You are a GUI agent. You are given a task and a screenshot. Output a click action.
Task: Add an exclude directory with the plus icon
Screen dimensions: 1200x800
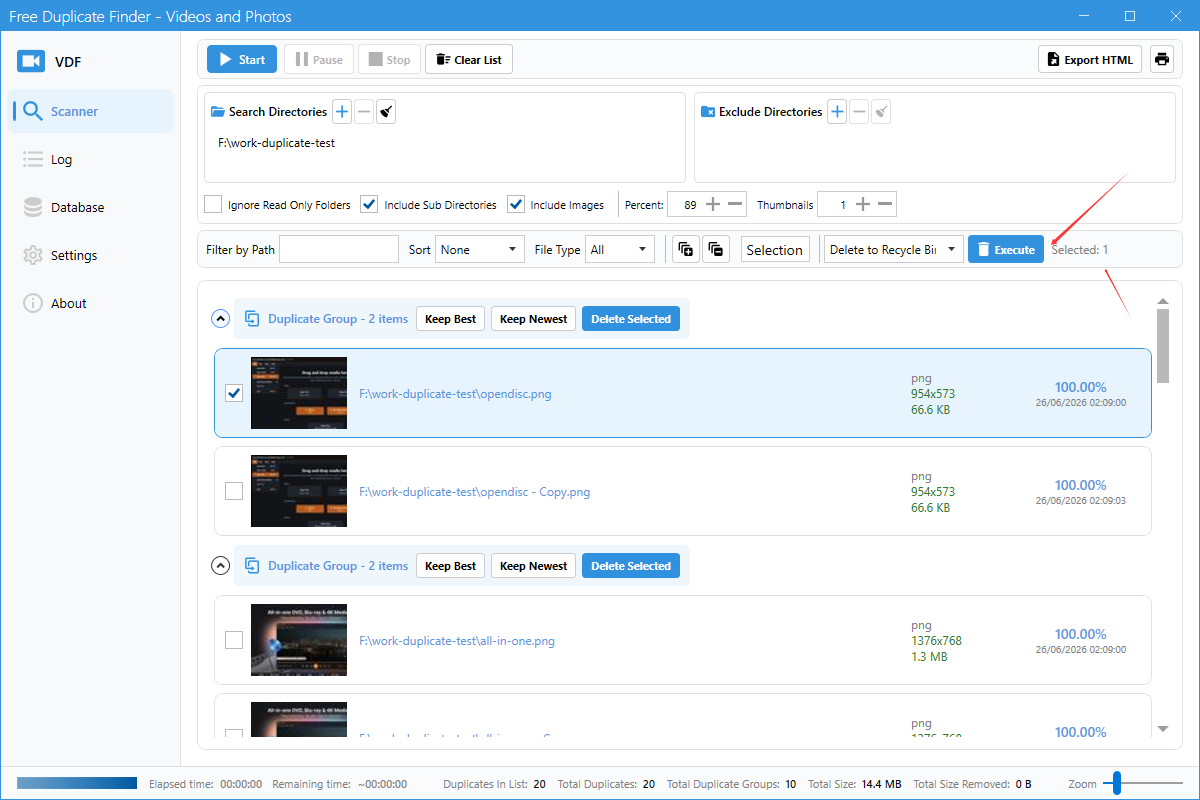point(837,112)
